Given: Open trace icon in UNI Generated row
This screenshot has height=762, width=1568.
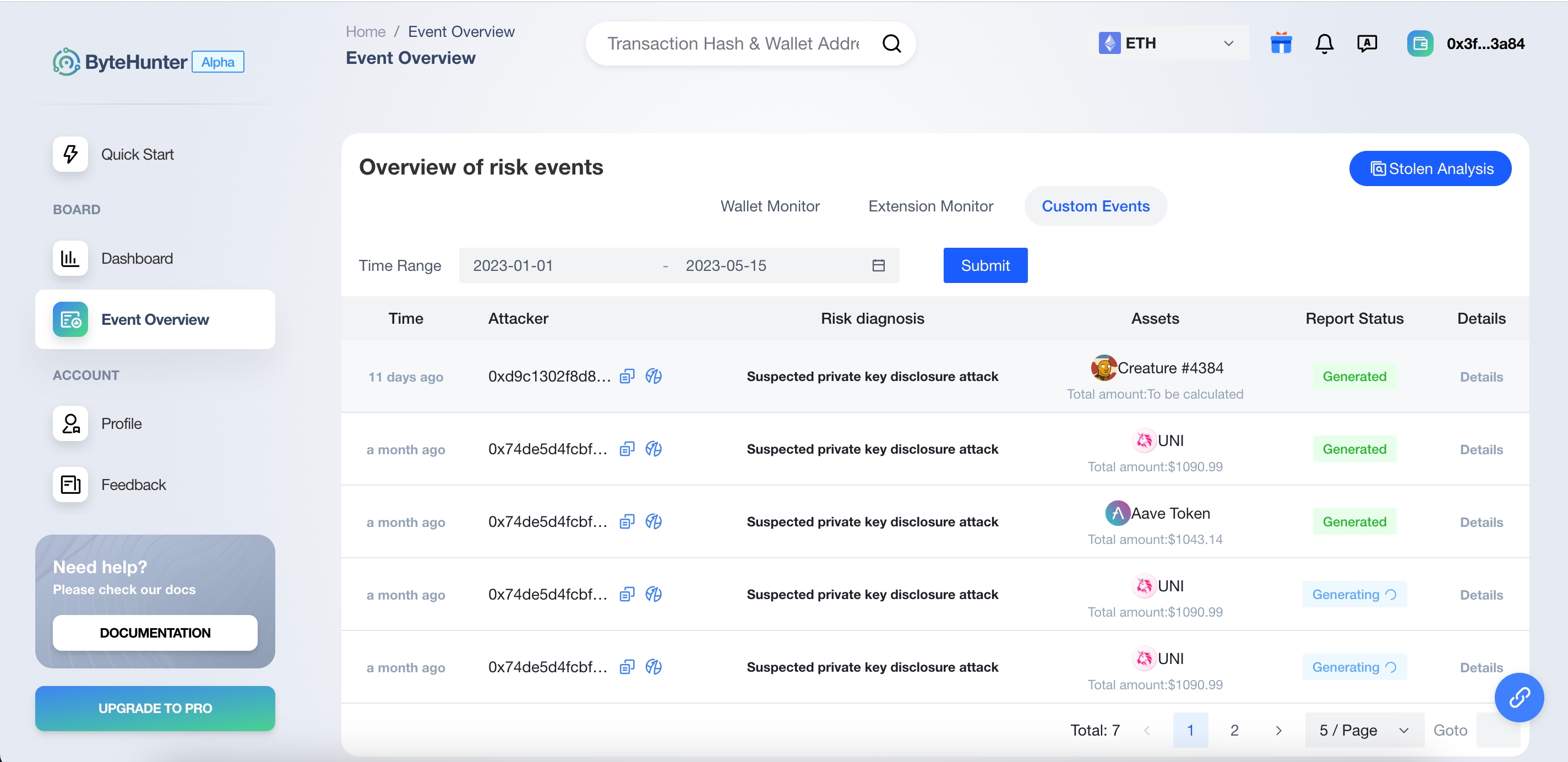Looking at the screenshot, I should [x=653, y=449].
